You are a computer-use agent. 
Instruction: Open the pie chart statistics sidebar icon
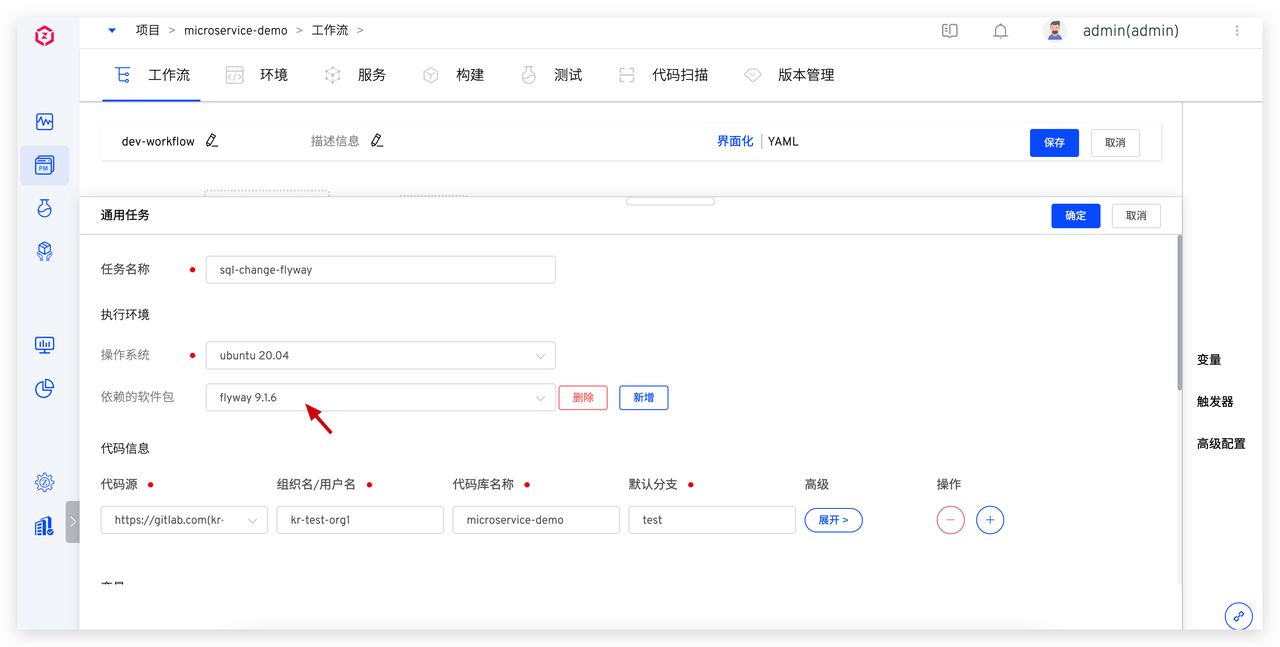point(44,388)
